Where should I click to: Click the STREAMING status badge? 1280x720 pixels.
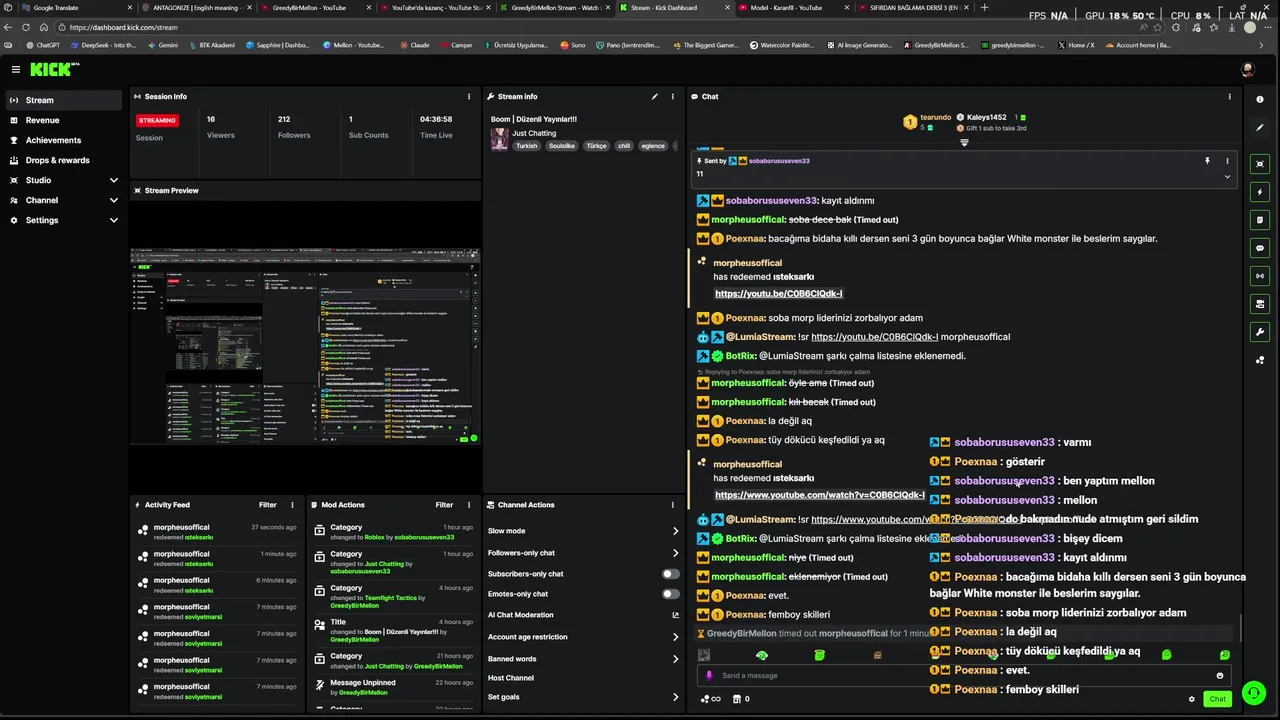coord(157,120)
